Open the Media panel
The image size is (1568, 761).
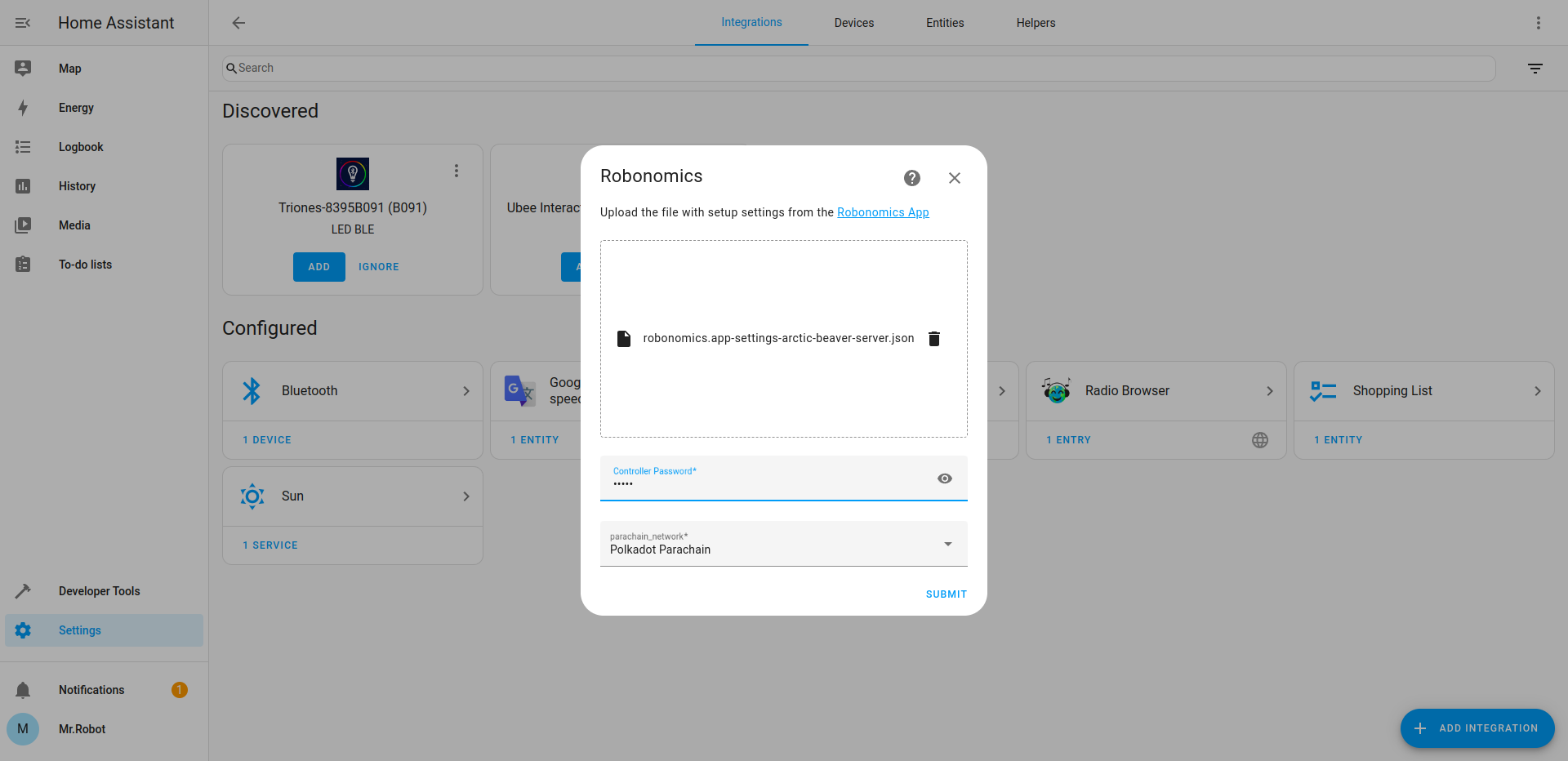point(104,225)
